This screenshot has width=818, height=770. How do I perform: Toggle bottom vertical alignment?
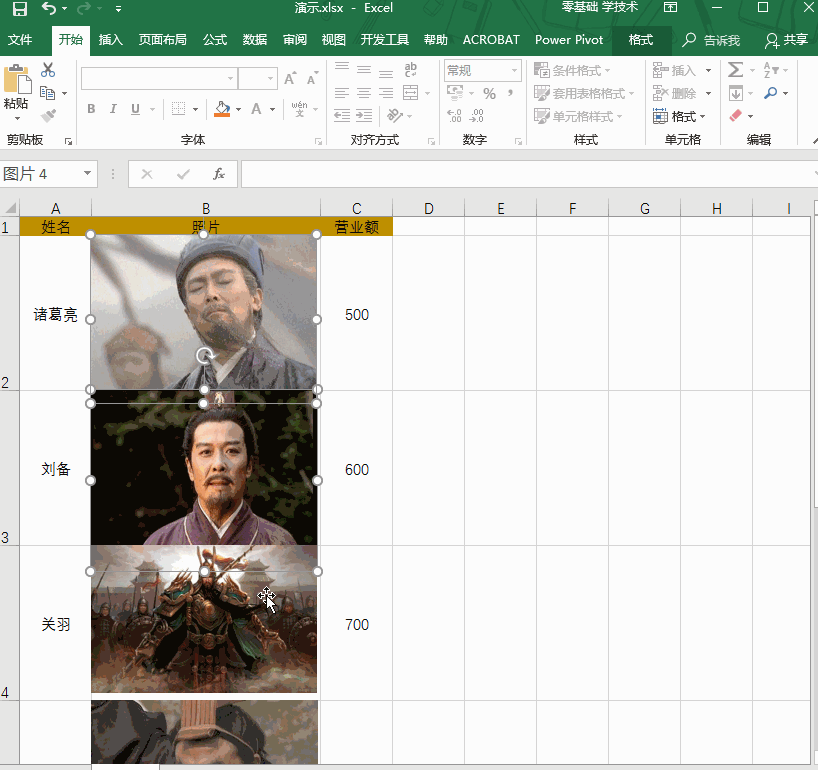386,72
